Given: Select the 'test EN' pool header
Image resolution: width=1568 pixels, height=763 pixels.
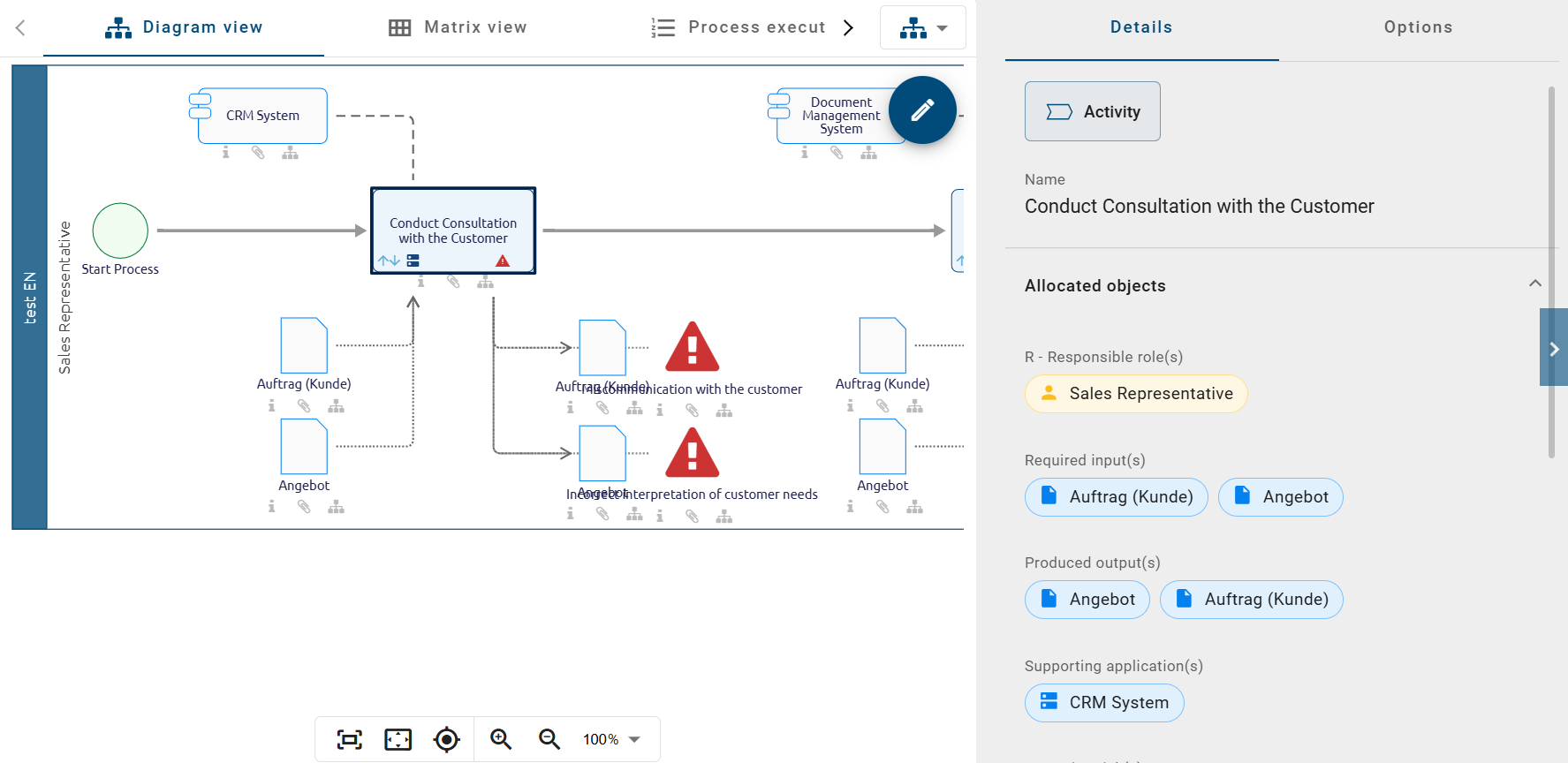Looking at the screenshot, I should coord(30,298).
